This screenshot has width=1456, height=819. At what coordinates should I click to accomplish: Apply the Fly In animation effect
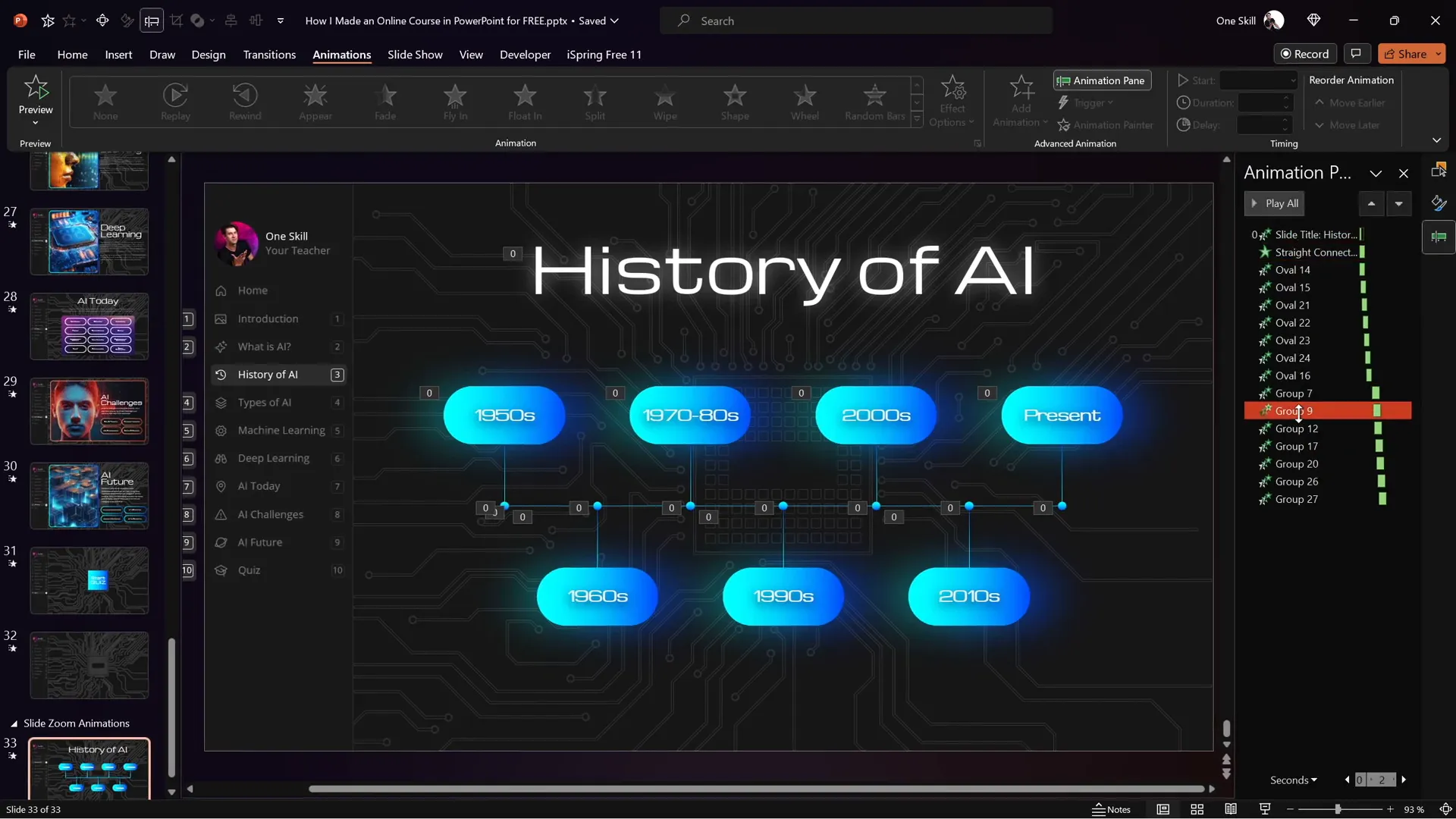tap(455, 102)
